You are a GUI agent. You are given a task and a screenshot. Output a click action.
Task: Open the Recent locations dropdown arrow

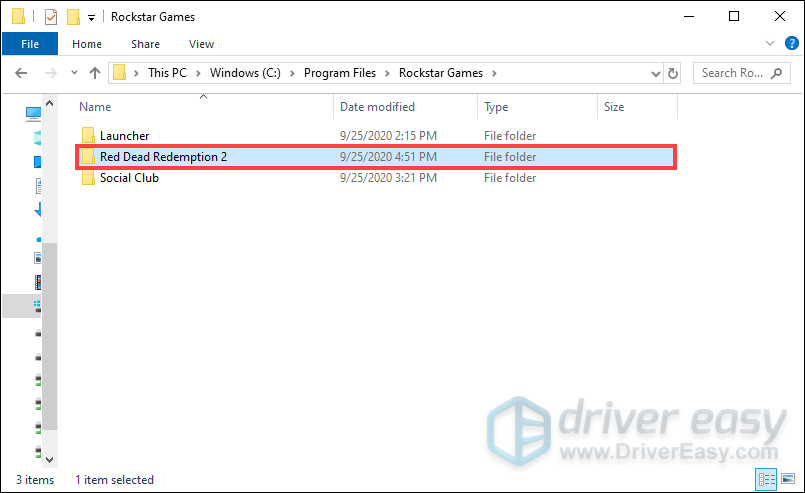pyautogui.click(x=74, y=73)
